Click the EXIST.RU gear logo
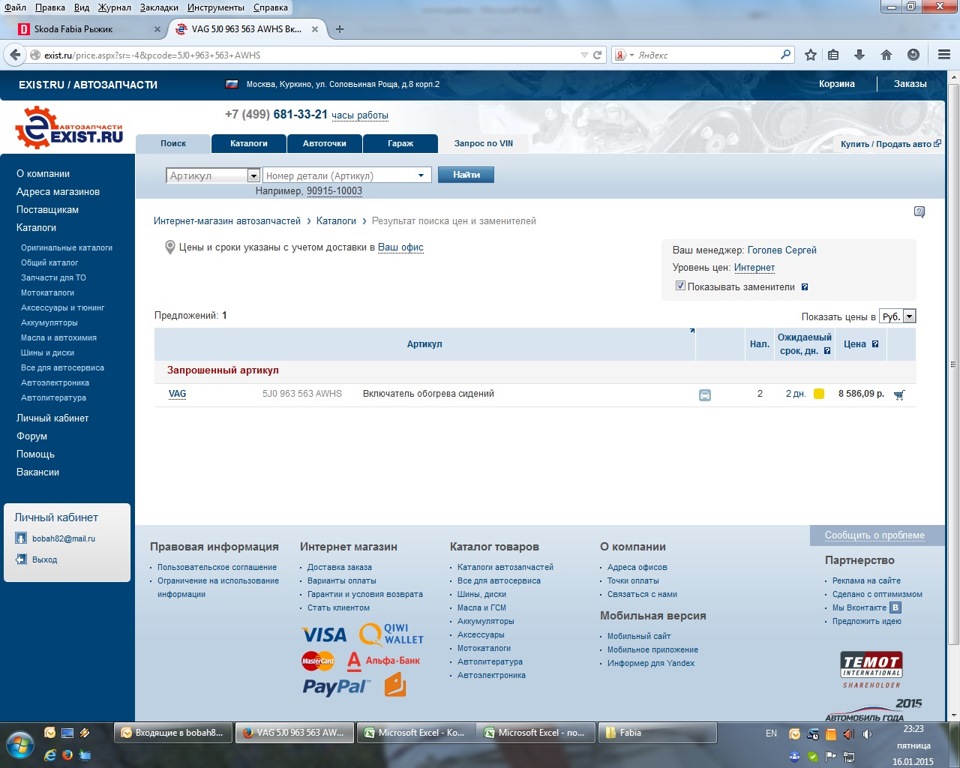 pyautogui.click(x=69, y=128)
